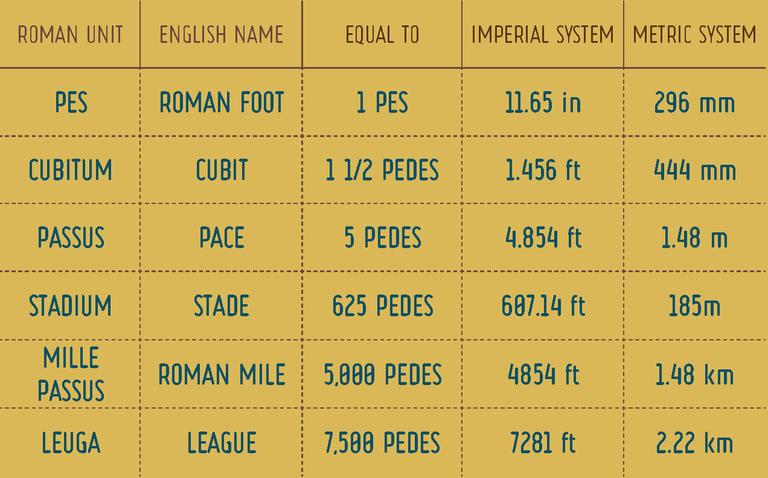Image resolution: width=768 pixels, height=478 pixels.
Task: Select the MILLE PASSUS cell
Action: [71, 374]
